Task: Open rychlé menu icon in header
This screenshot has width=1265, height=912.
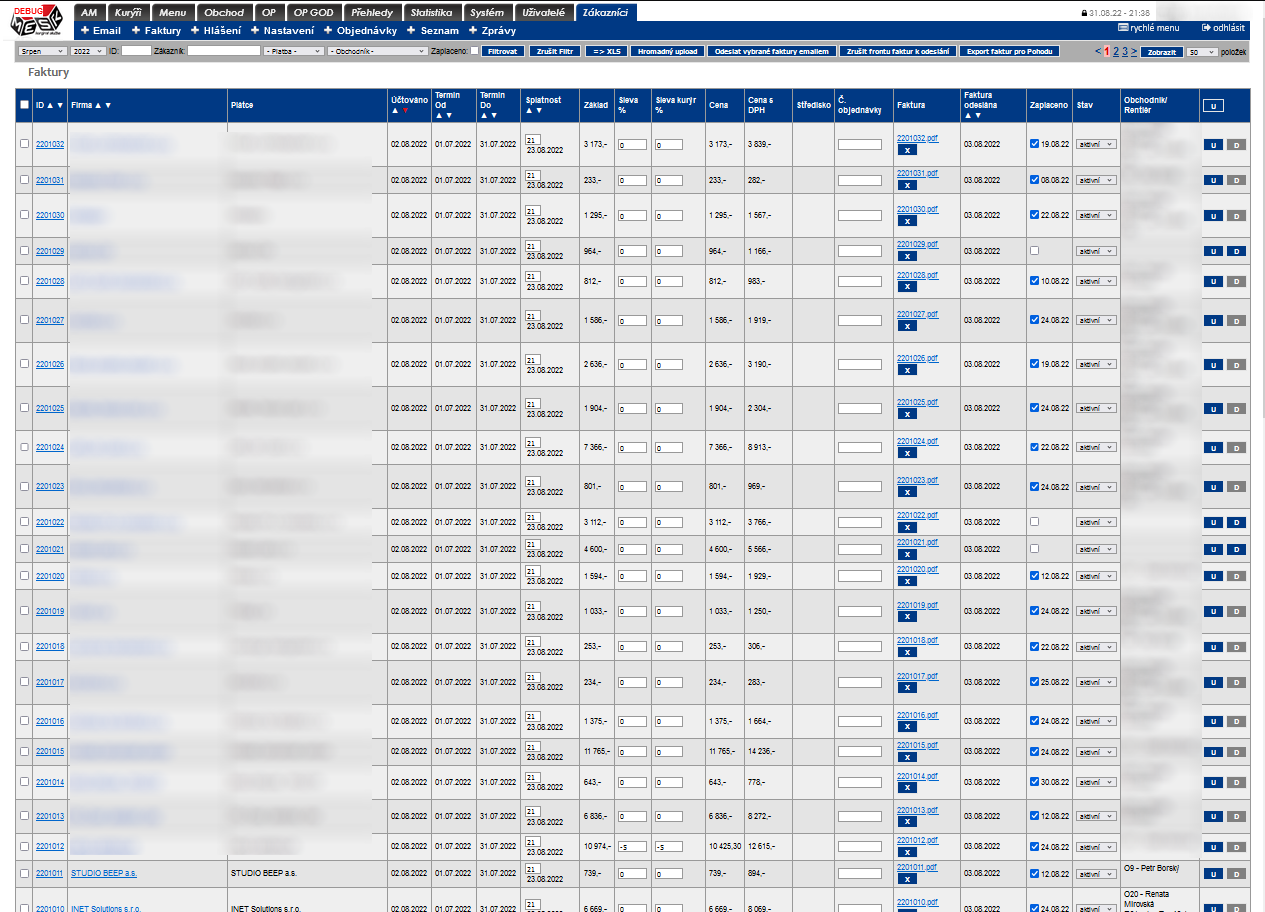Action: tap(1123, 28)
